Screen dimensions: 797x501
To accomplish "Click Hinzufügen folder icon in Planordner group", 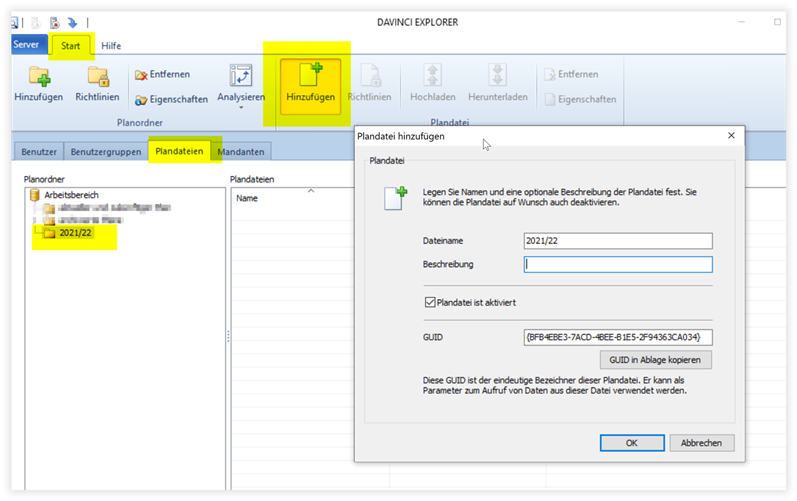I will 38,77.
